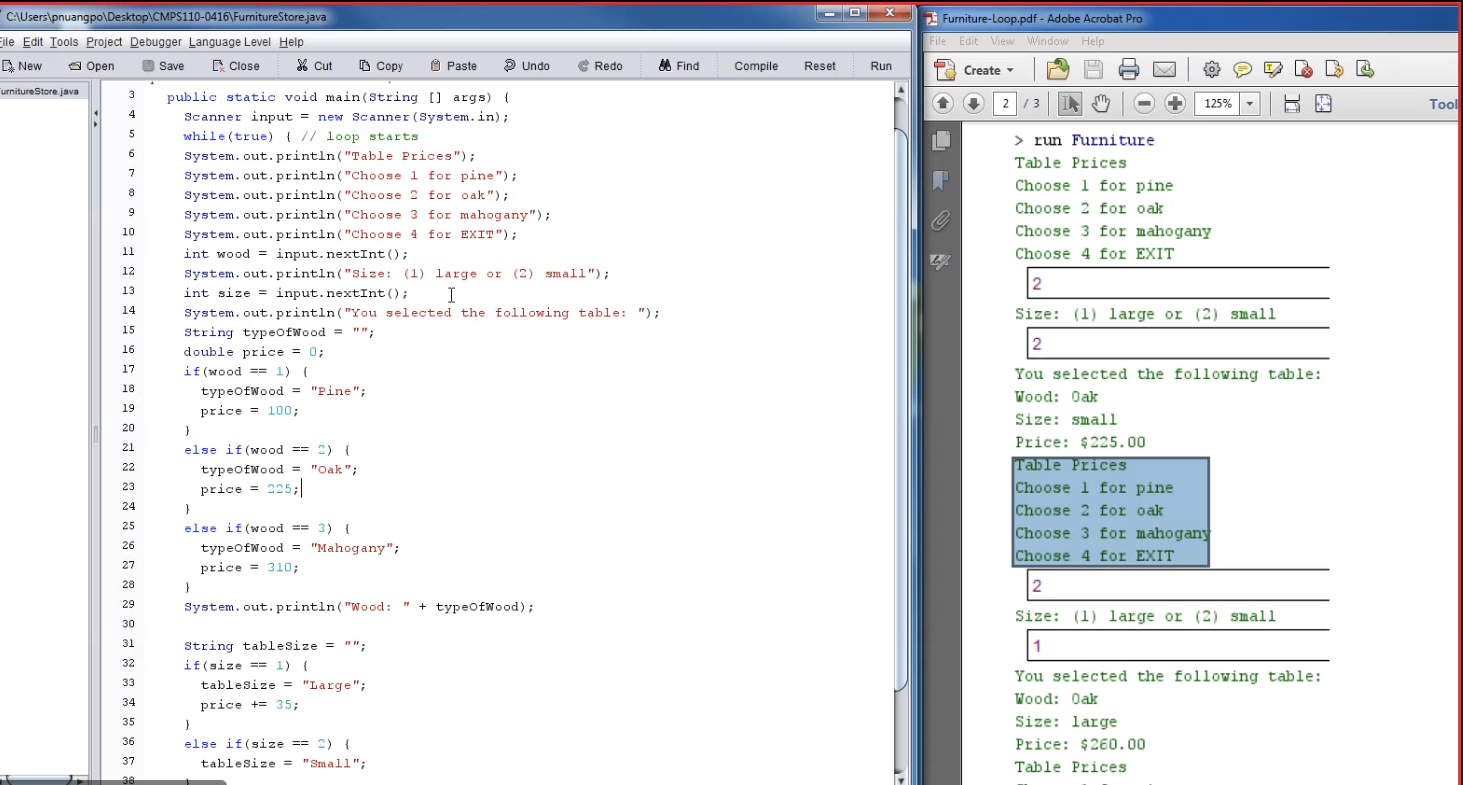Go to previous page with up arrow
This screenshot has width=1463, height=785.
(x=943, y=104)
